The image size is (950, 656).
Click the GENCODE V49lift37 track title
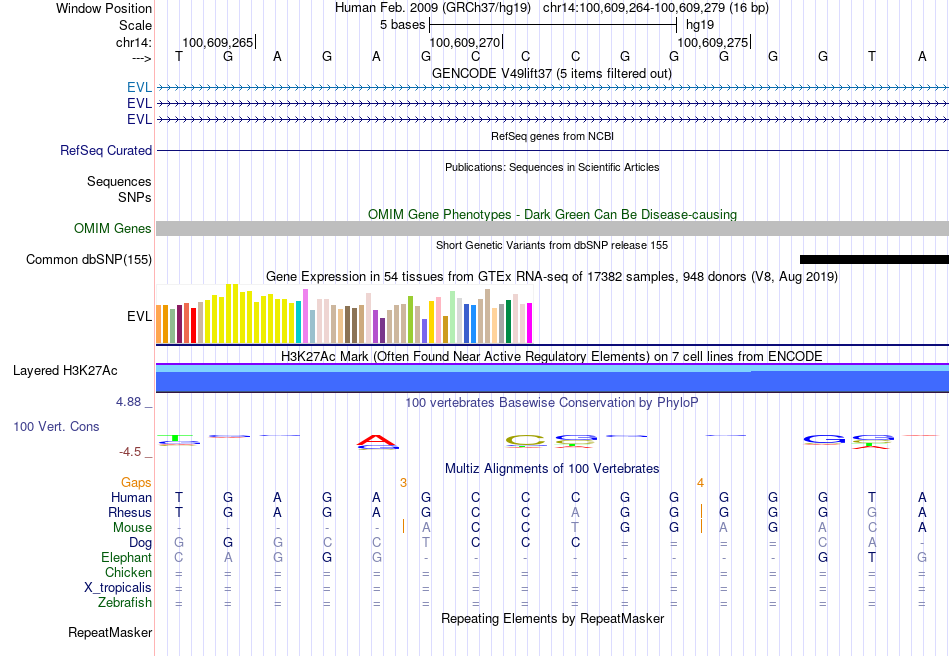[552, 73]
